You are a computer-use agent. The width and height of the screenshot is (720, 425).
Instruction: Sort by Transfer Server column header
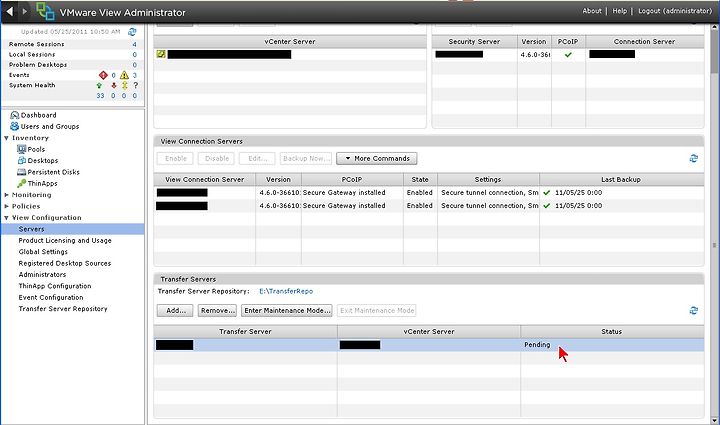click(x=245, y=331)
